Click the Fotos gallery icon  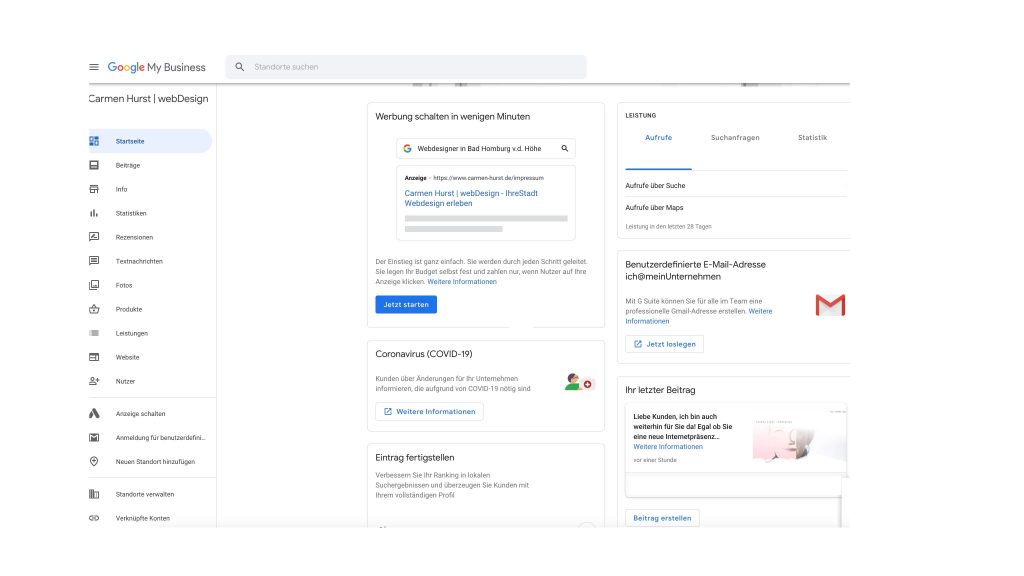(x=94, y=285)
